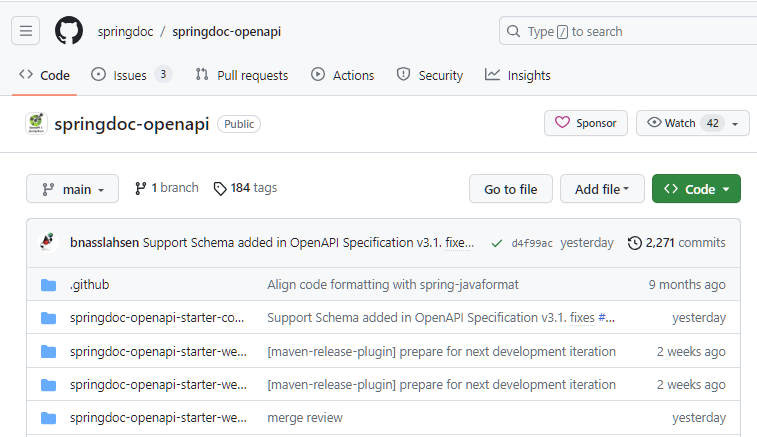
Task: Open commit message Align code formatting with spring-javaformat
Action: point(393,285)
